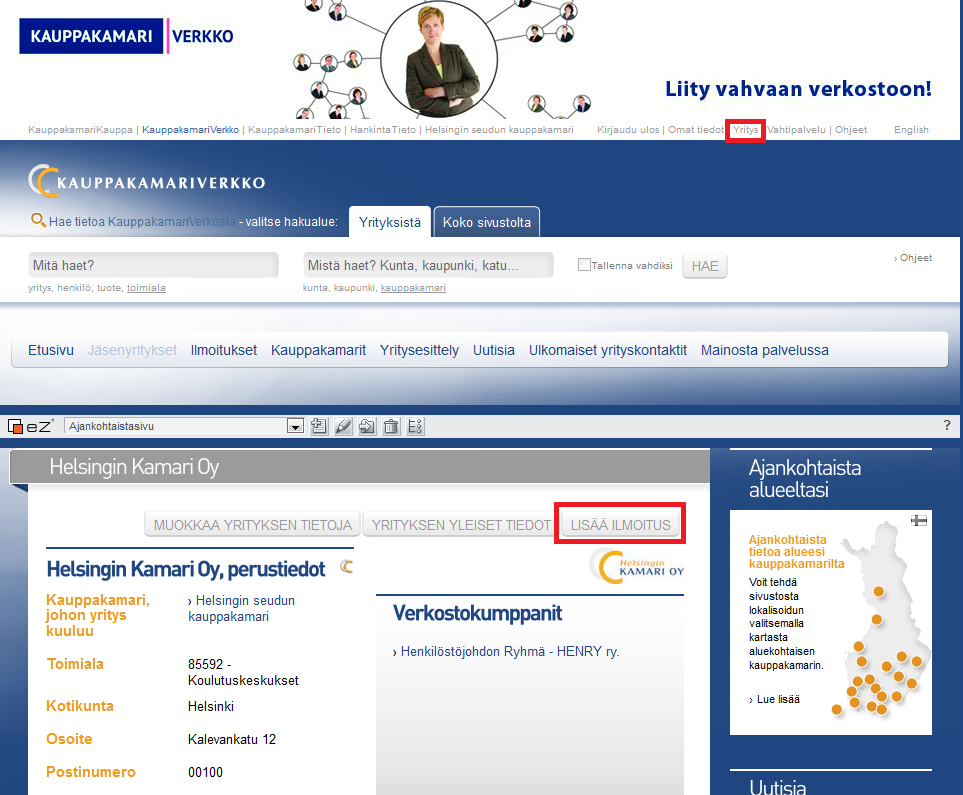Open KauppakamariKauppa in the top navigation

[80, 130]
